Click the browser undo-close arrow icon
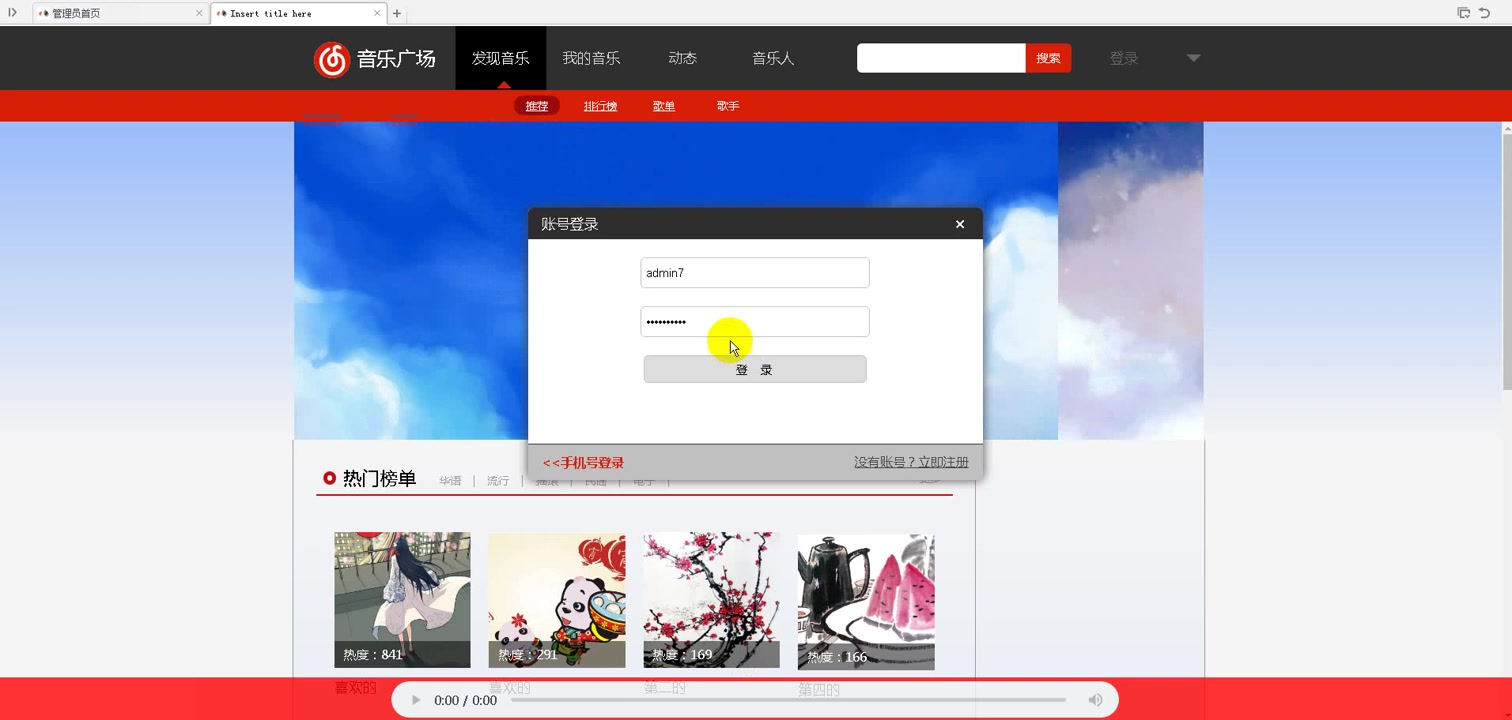Image resolution: width=1512 pixels, height=720 pixels. (1485, 13)
